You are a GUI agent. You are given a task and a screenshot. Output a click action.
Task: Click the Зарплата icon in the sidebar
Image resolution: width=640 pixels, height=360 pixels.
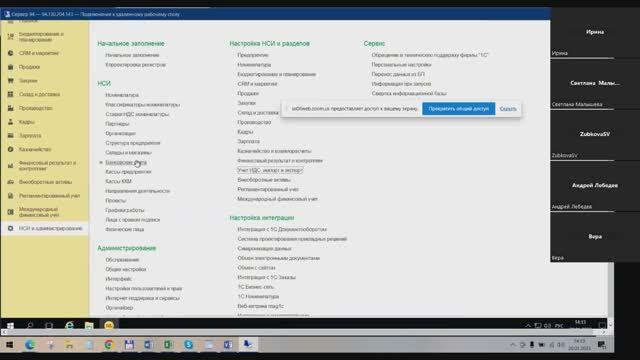click(11, 136)
